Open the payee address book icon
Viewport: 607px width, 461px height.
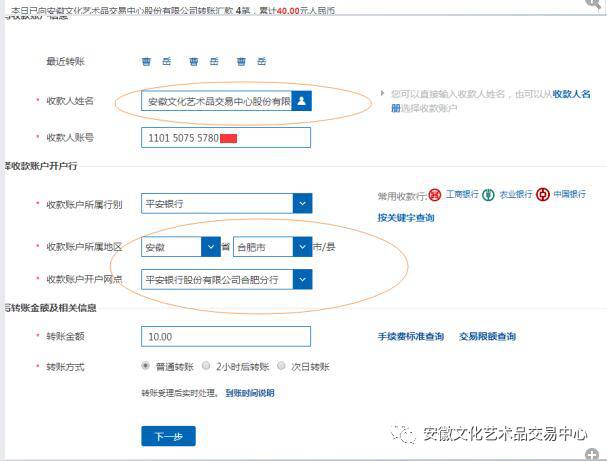pos(302,101)
